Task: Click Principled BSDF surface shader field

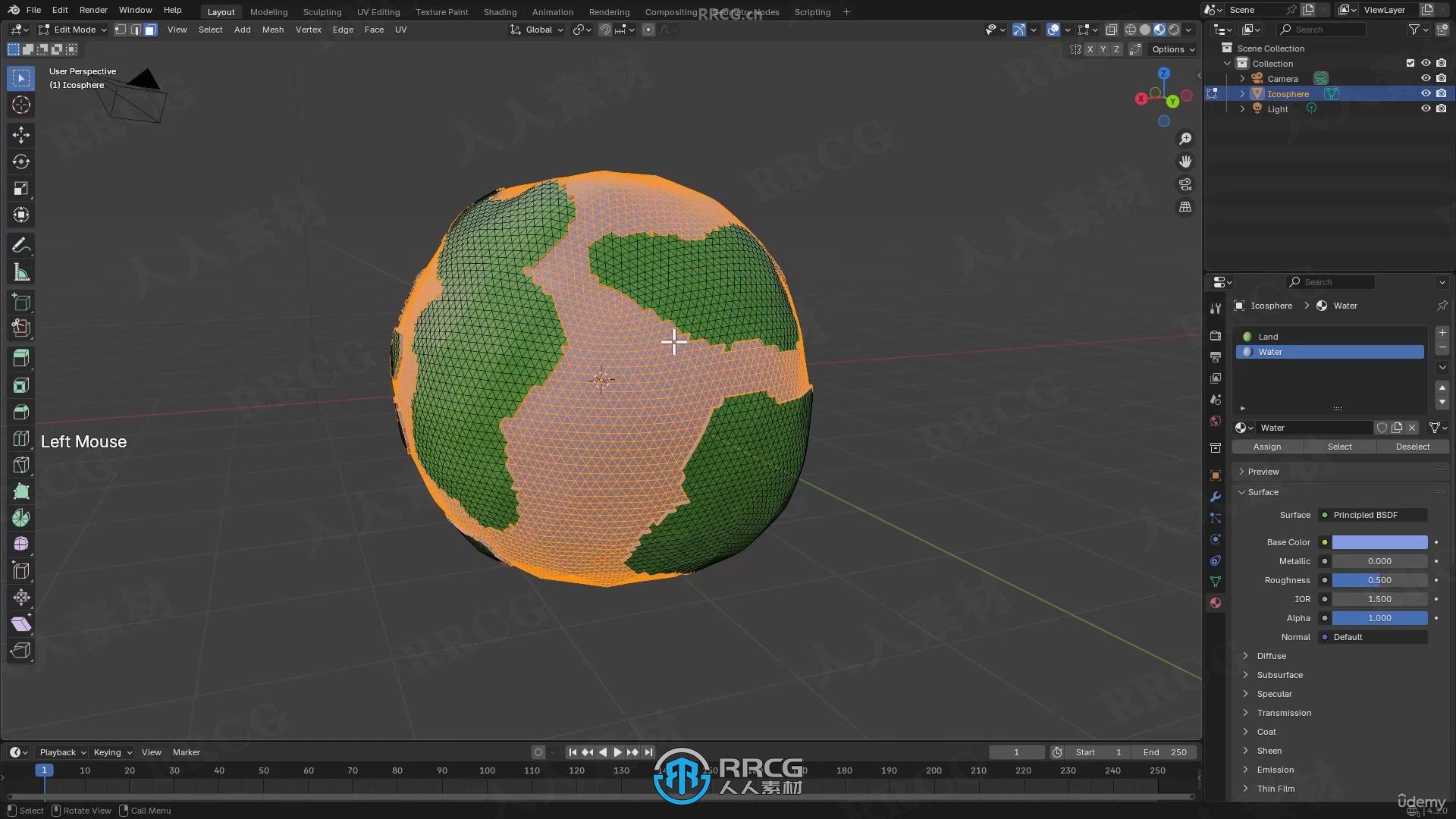Action: click(1373, 515)
